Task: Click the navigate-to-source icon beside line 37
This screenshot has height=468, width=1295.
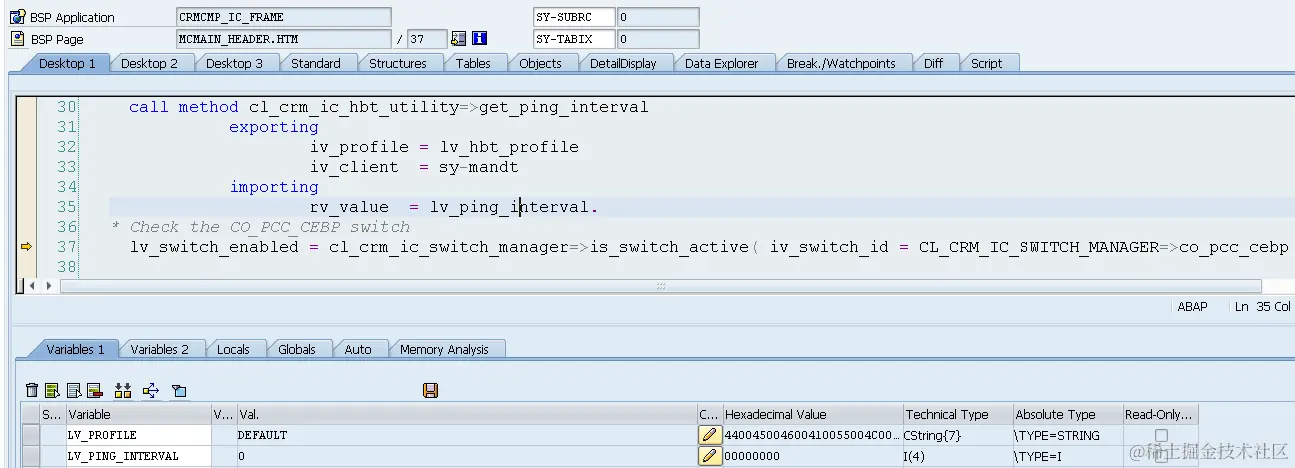Action: [459, 39]
